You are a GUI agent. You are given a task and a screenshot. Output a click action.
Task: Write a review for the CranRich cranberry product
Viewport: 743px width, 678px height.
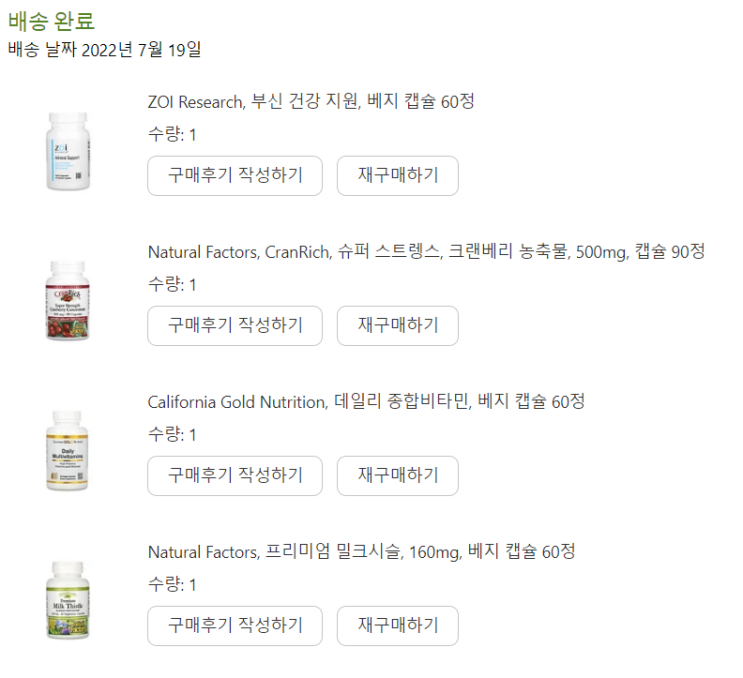pyautogui.click(x=235, y=325)
